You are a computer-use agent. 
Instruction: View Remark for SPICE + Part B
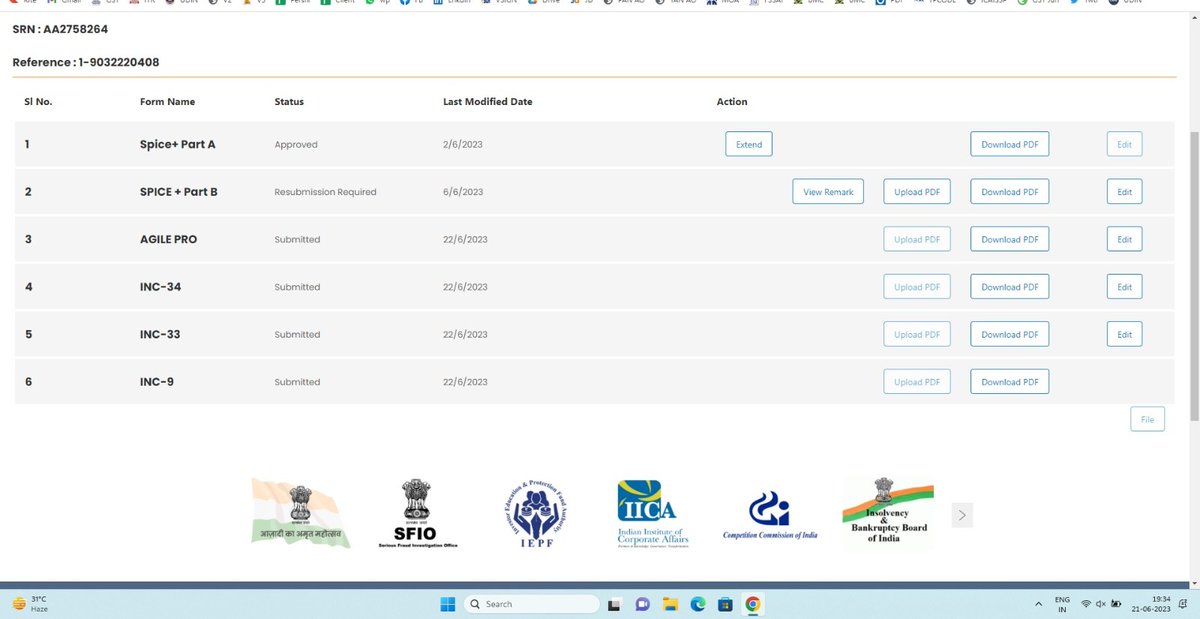pos(828,192)
